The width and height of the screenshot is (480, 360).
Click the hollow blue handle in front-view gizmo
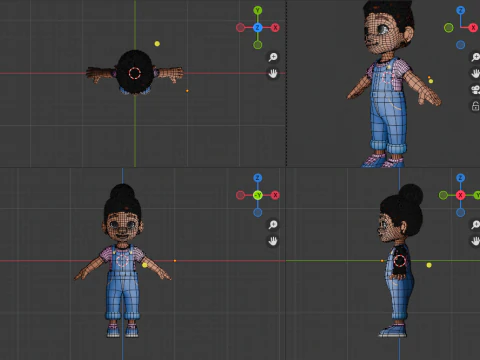(257, 212)
